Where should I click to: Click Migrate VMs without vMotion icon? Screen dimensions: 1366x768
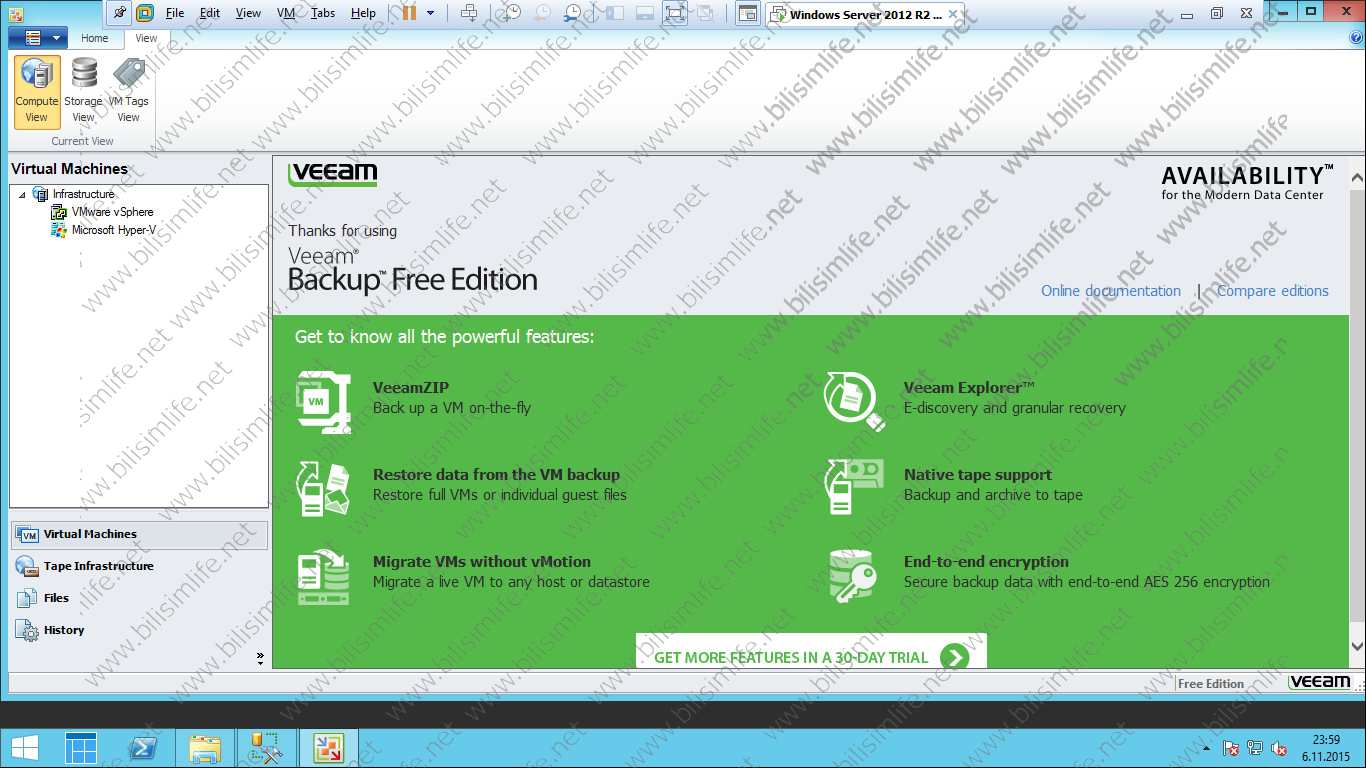324,575
